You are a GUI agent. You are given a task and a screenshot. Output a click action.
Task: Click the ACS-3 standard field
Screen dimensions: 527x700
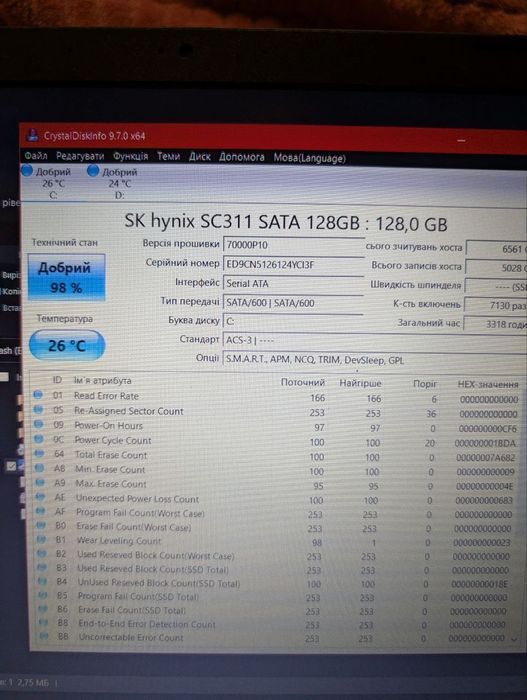click(374, 340)
